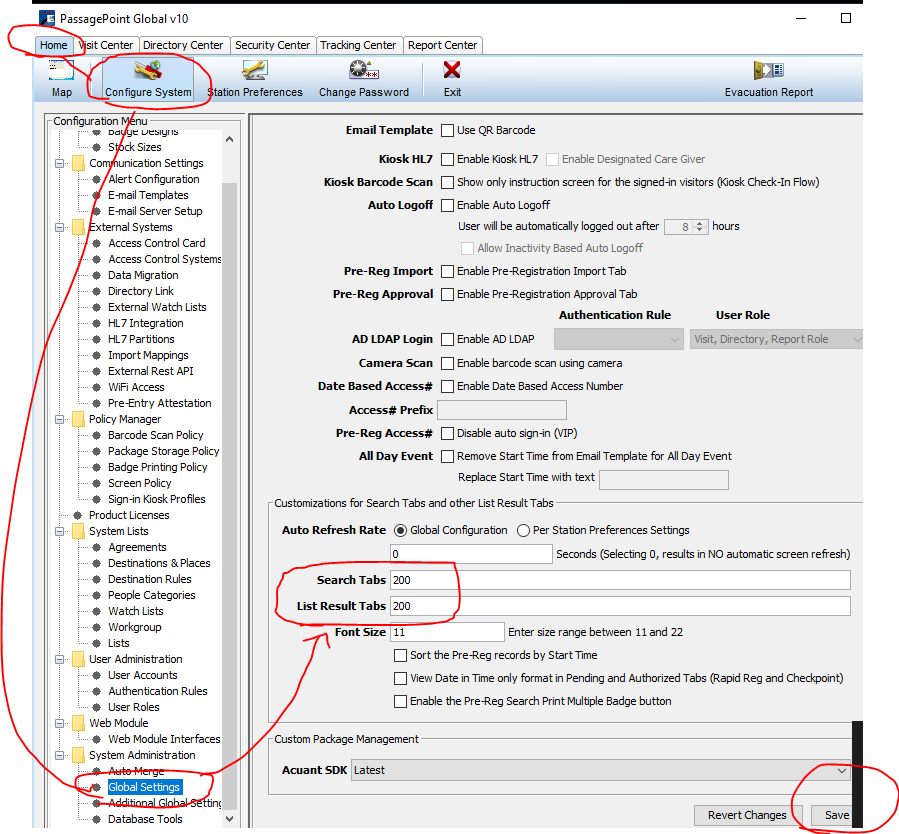
Task: Tick the Enable AD LDAP checkbox
Action: 447,339
